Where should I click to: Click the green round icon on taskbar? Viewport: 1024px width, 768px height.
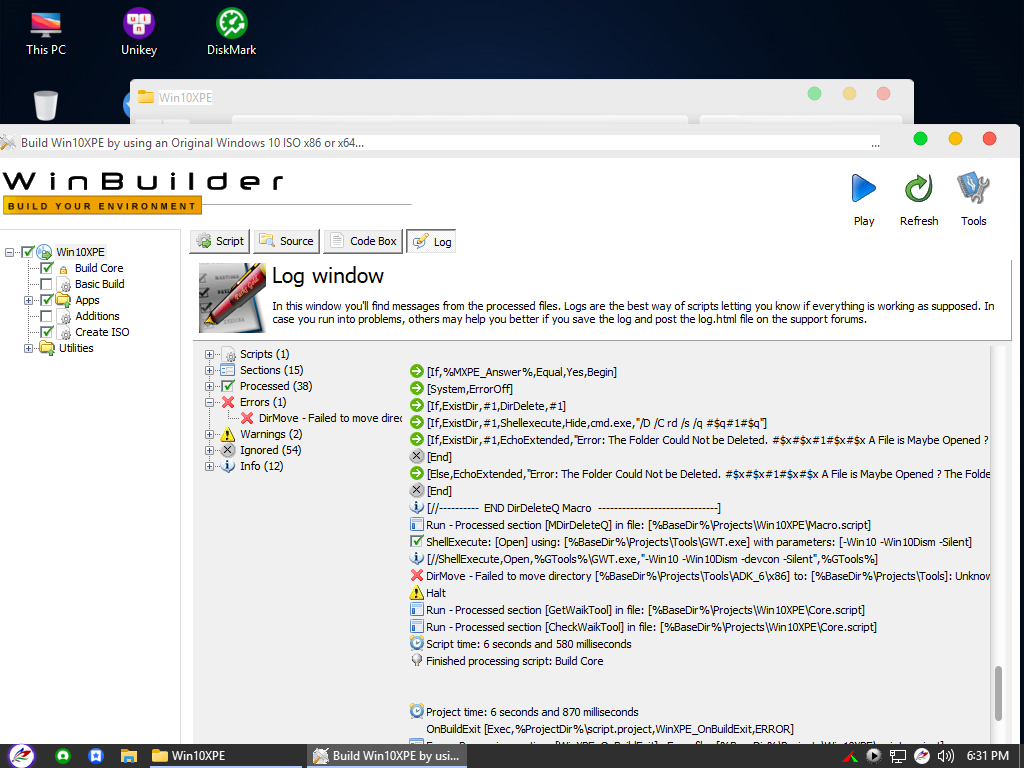point(63,756)
